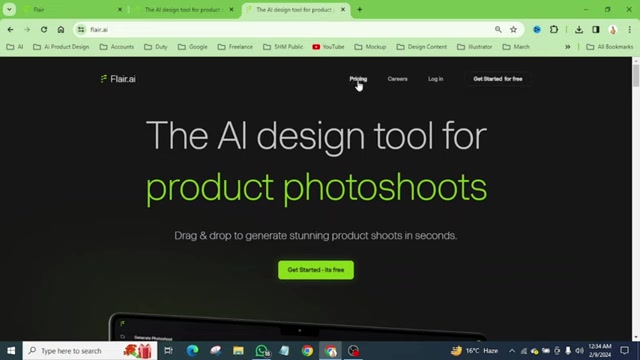Open WhatsApp from the taskbar

pos(262,351)
